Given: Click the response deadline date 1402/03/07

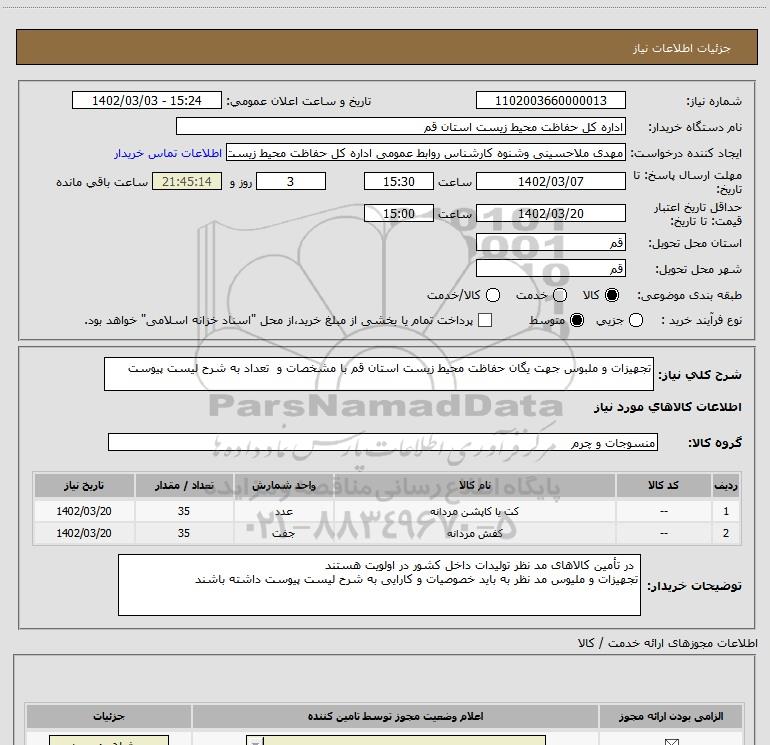Looking at the screenshot, I should point(550,181).
